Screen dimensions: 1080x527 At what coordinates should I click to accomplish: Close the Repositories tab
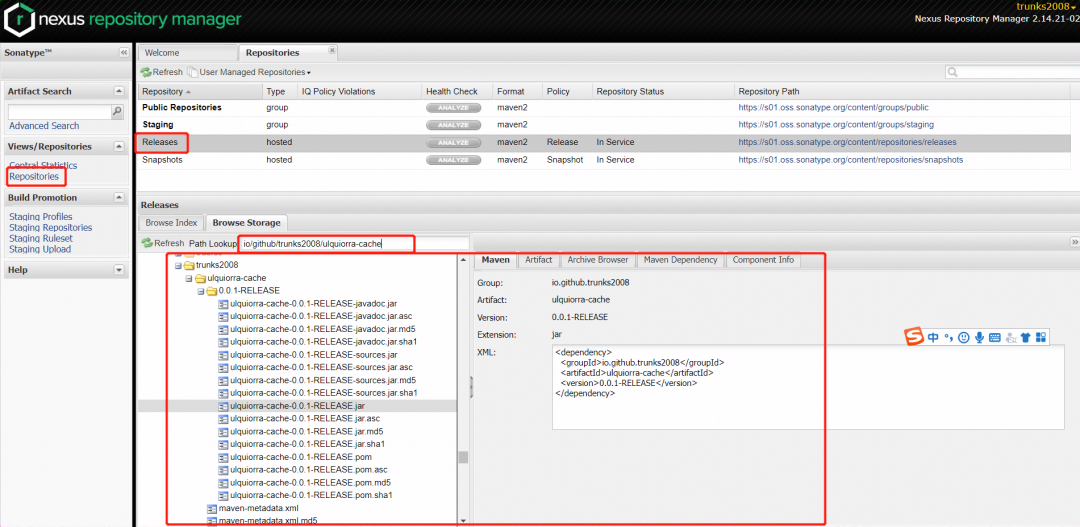pos(331,50)
